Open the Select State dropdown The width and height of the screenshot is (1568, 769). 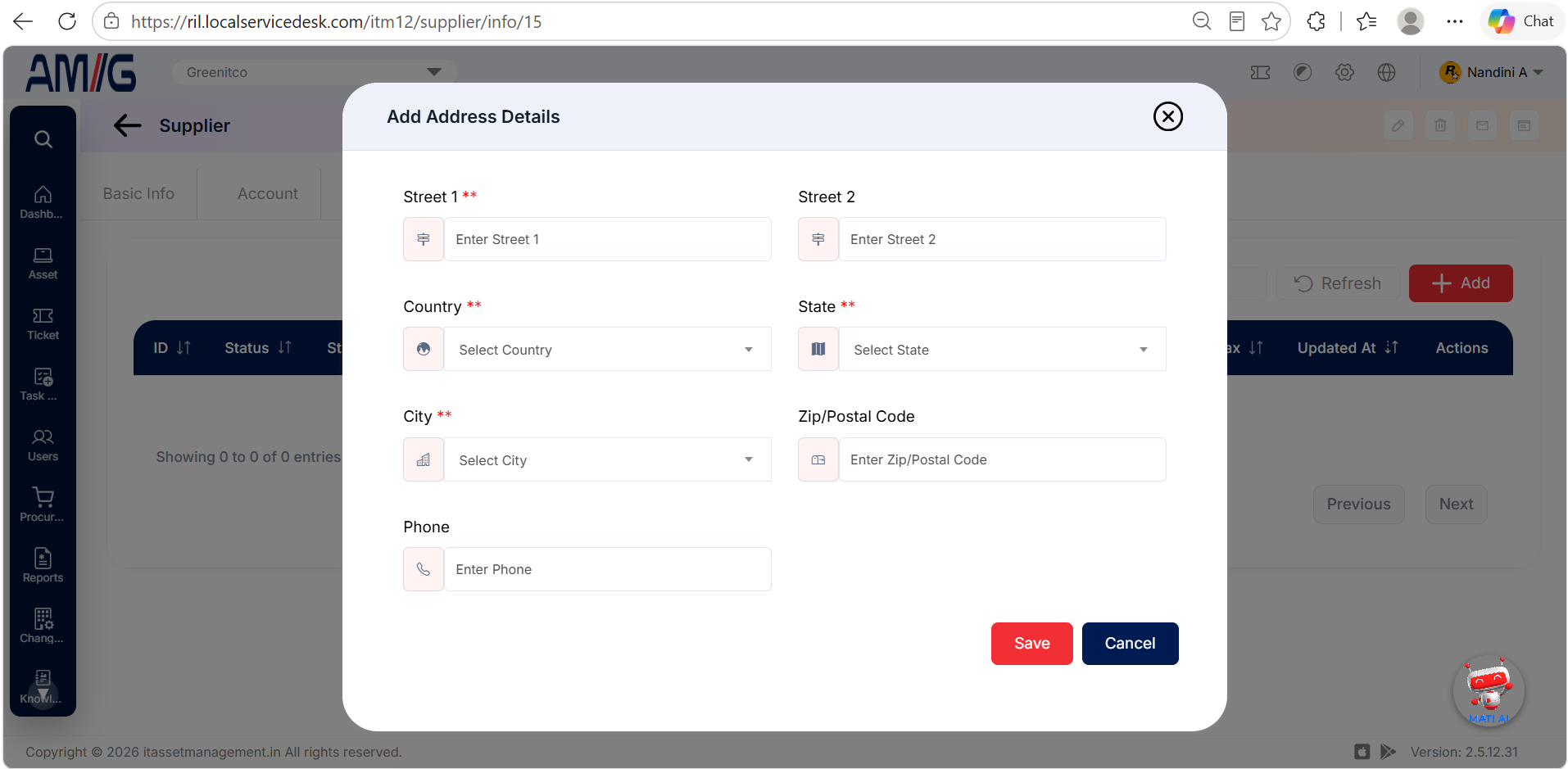1002,349
